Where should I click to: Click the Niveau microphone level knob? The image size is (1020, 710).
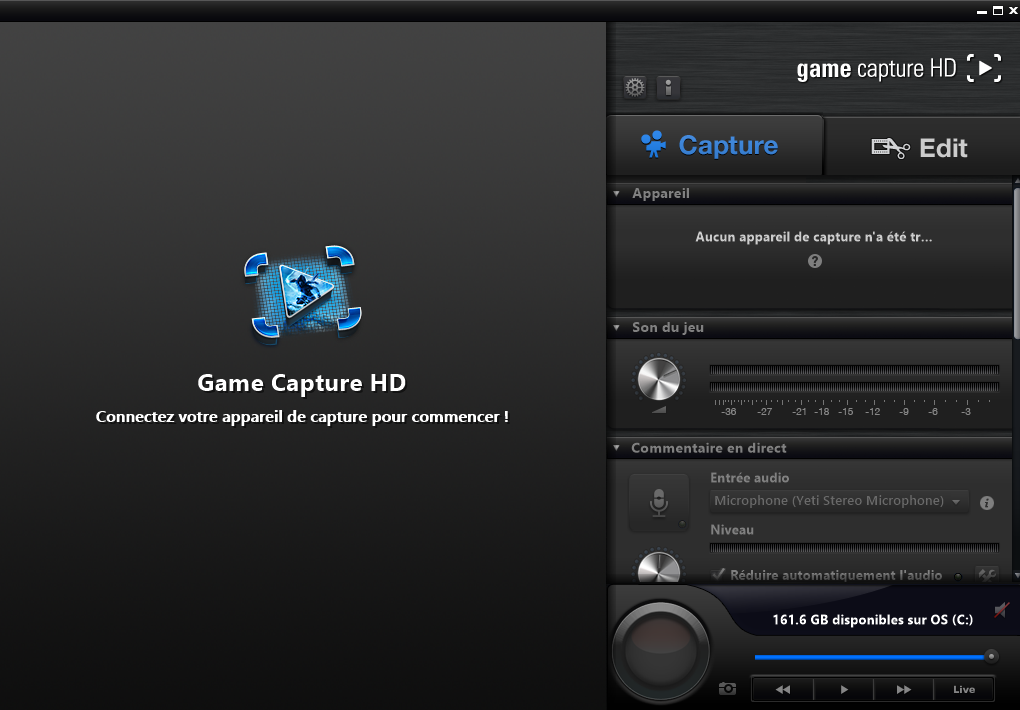click(x=658, y=565)
